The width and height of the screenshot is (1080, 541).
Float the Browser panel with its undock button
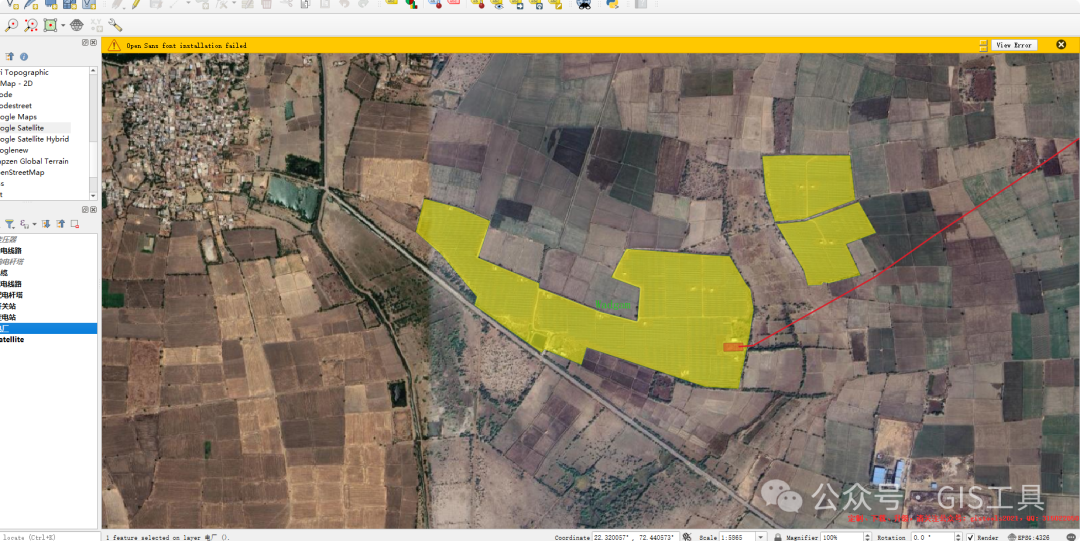tap(85, 43)
